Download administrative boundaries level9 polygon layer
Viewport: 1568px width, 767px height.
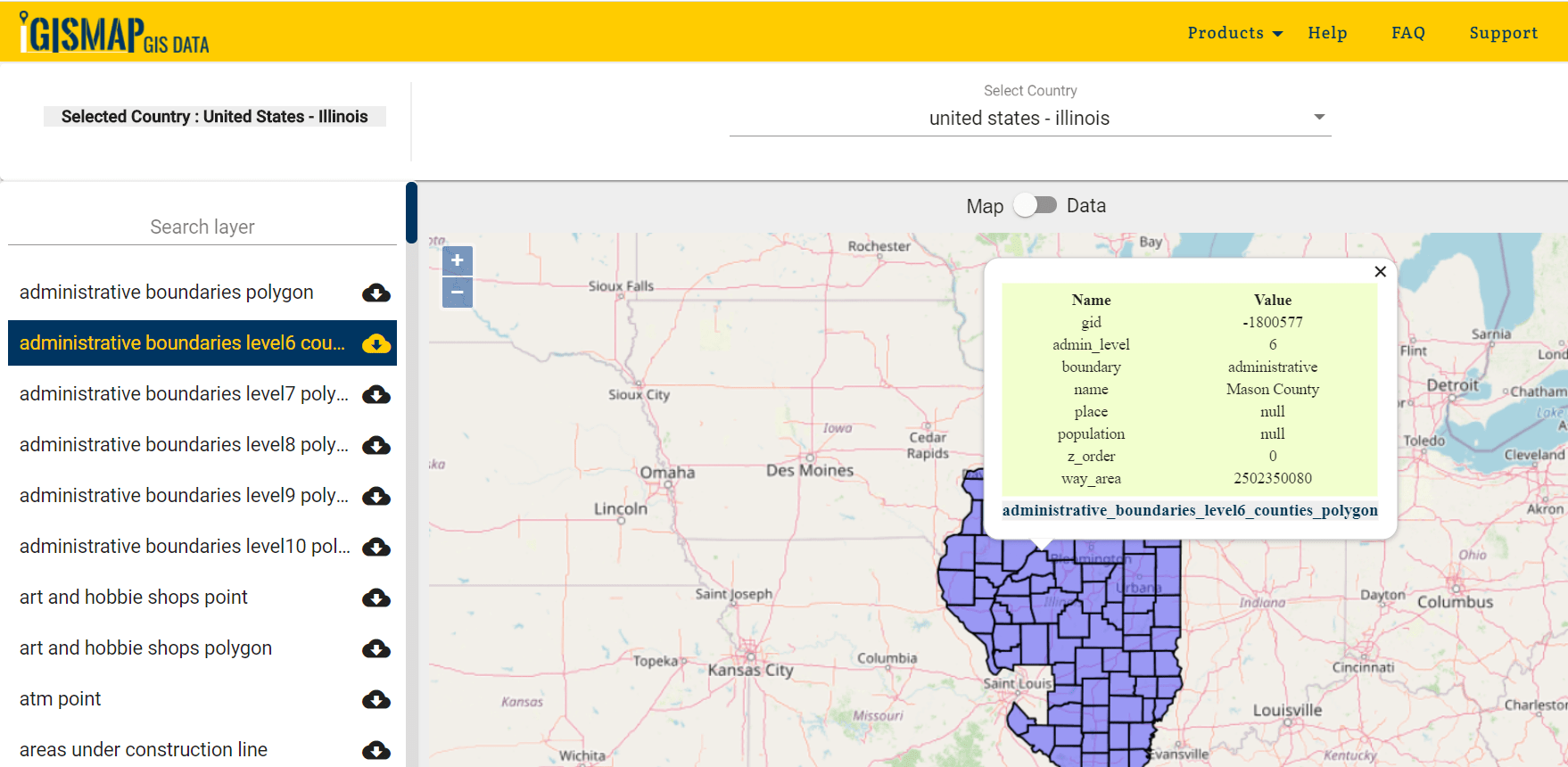(x=376, y=496)
